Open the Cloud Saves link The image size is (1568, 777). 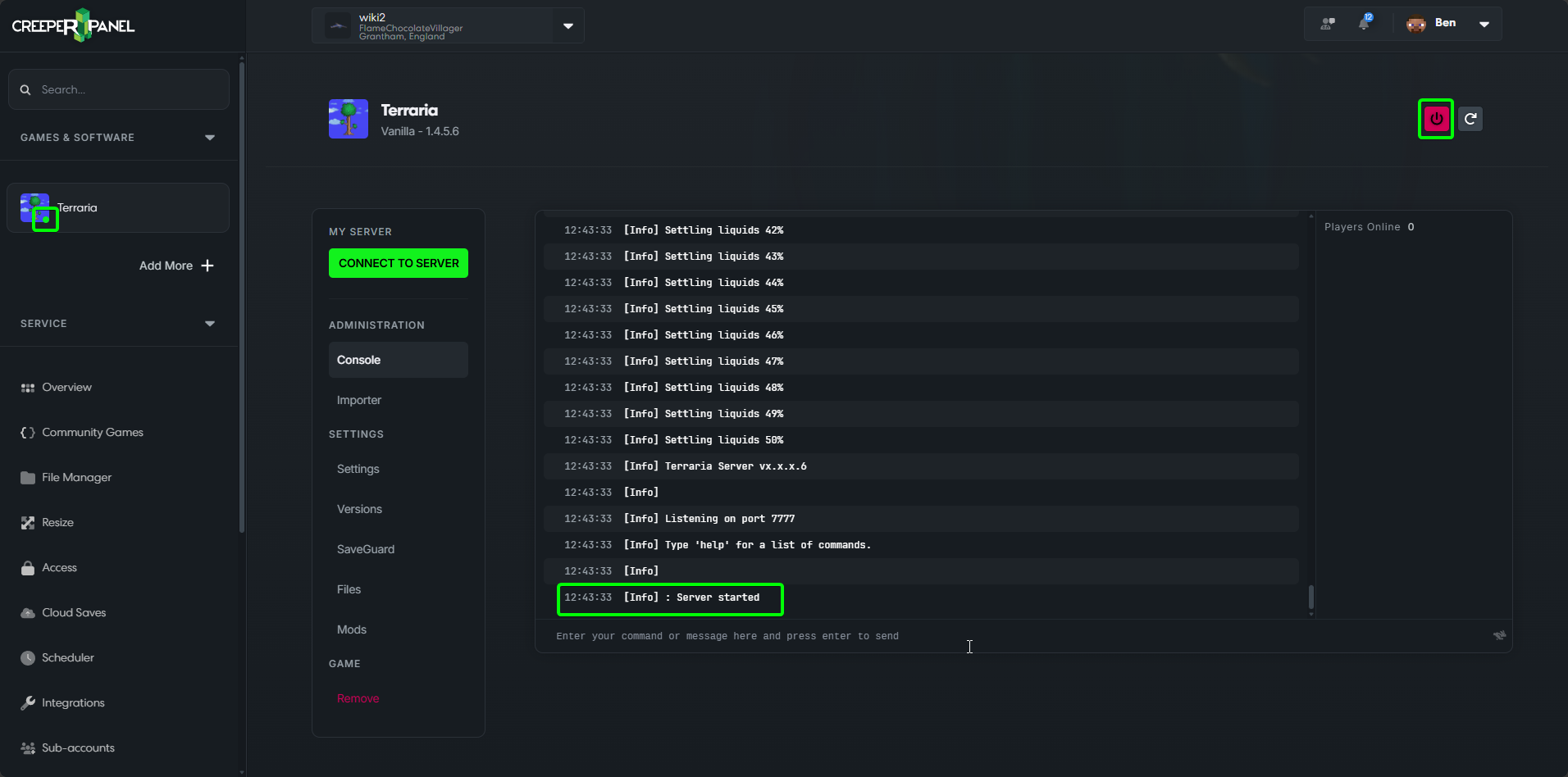coord(74,613)
